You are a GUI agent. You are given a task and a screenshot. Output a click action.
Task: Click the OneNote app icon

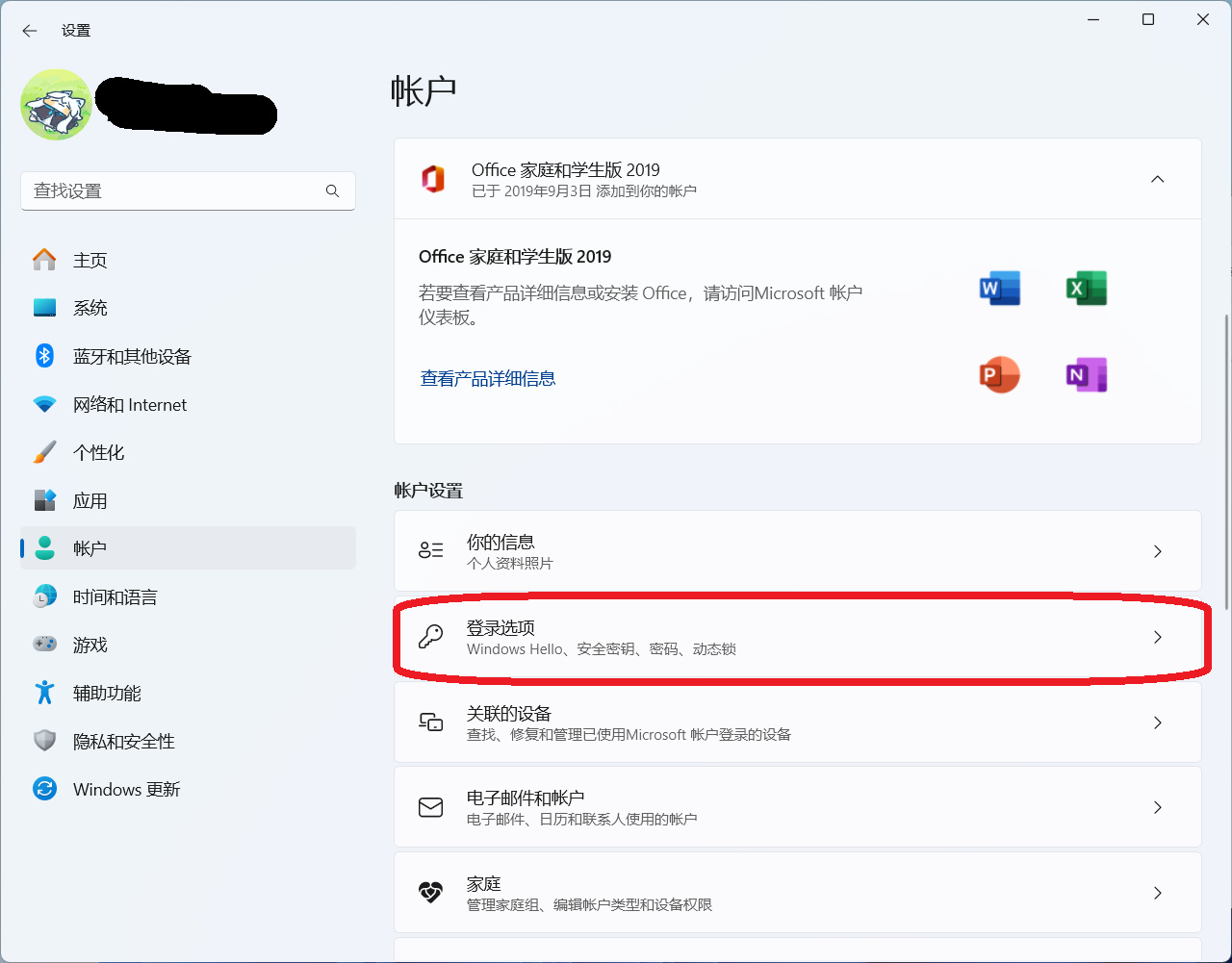coord(1087,374)
